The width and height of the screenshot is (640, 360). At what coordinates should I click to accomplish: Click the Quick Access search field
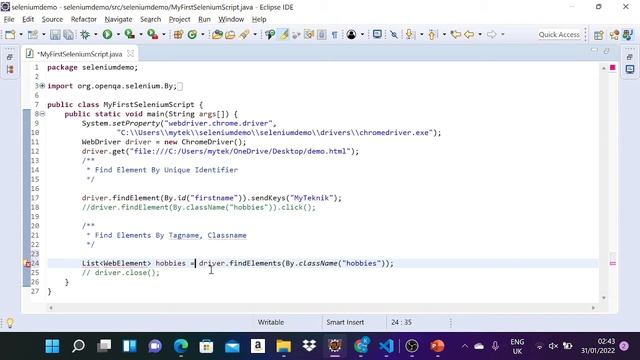[x=559, y=35]
